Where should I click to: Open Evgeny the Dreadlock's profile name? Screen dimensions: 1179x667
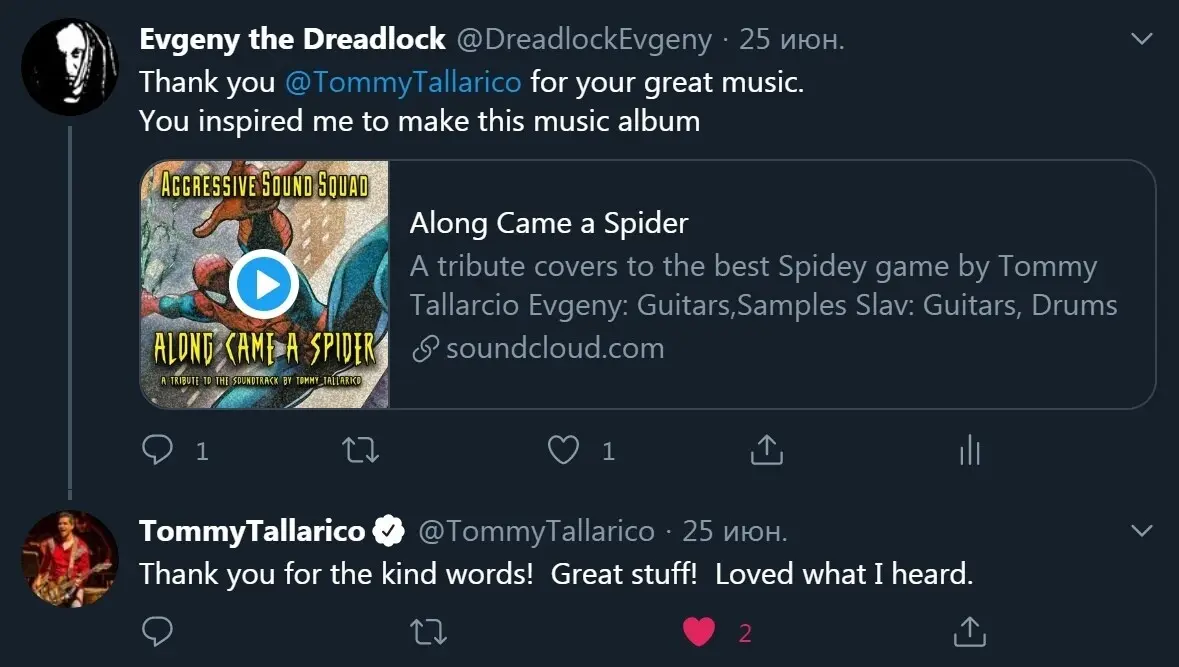292,40
